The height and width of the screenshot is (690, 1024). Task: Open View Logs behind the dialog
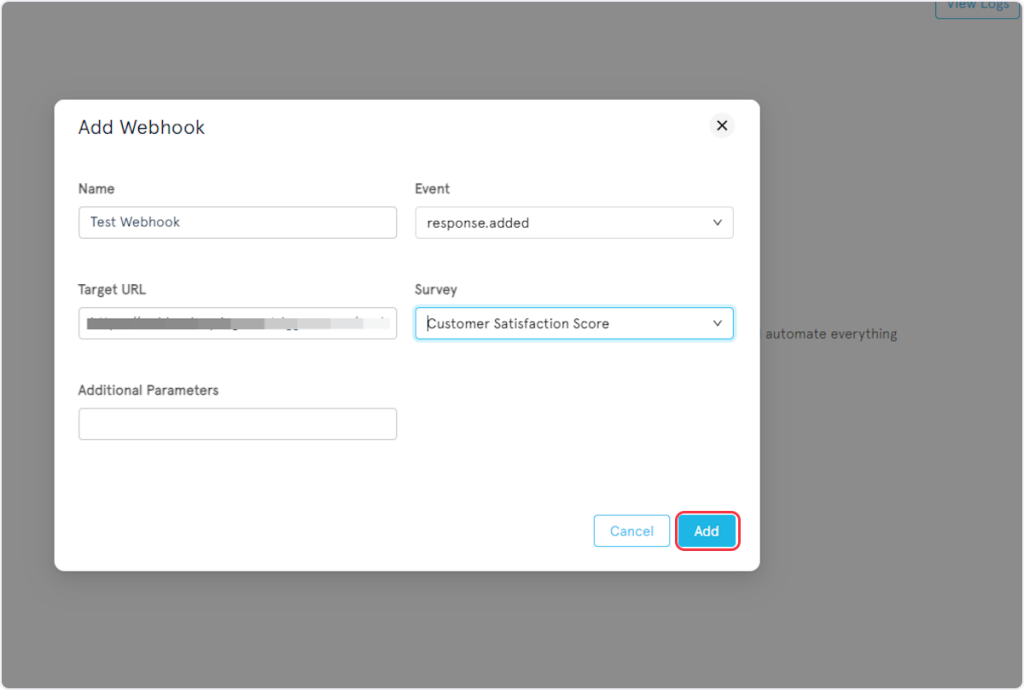click(977, 6)
